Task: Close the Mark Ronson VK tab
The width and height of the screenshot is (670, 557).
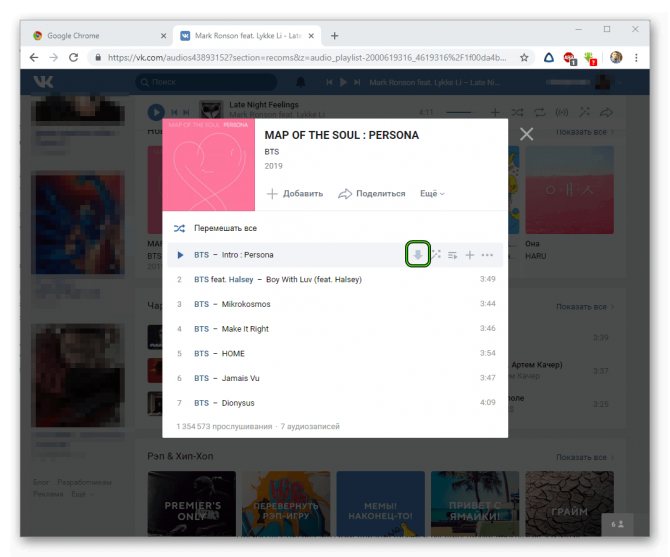Action: coord(311,36)
